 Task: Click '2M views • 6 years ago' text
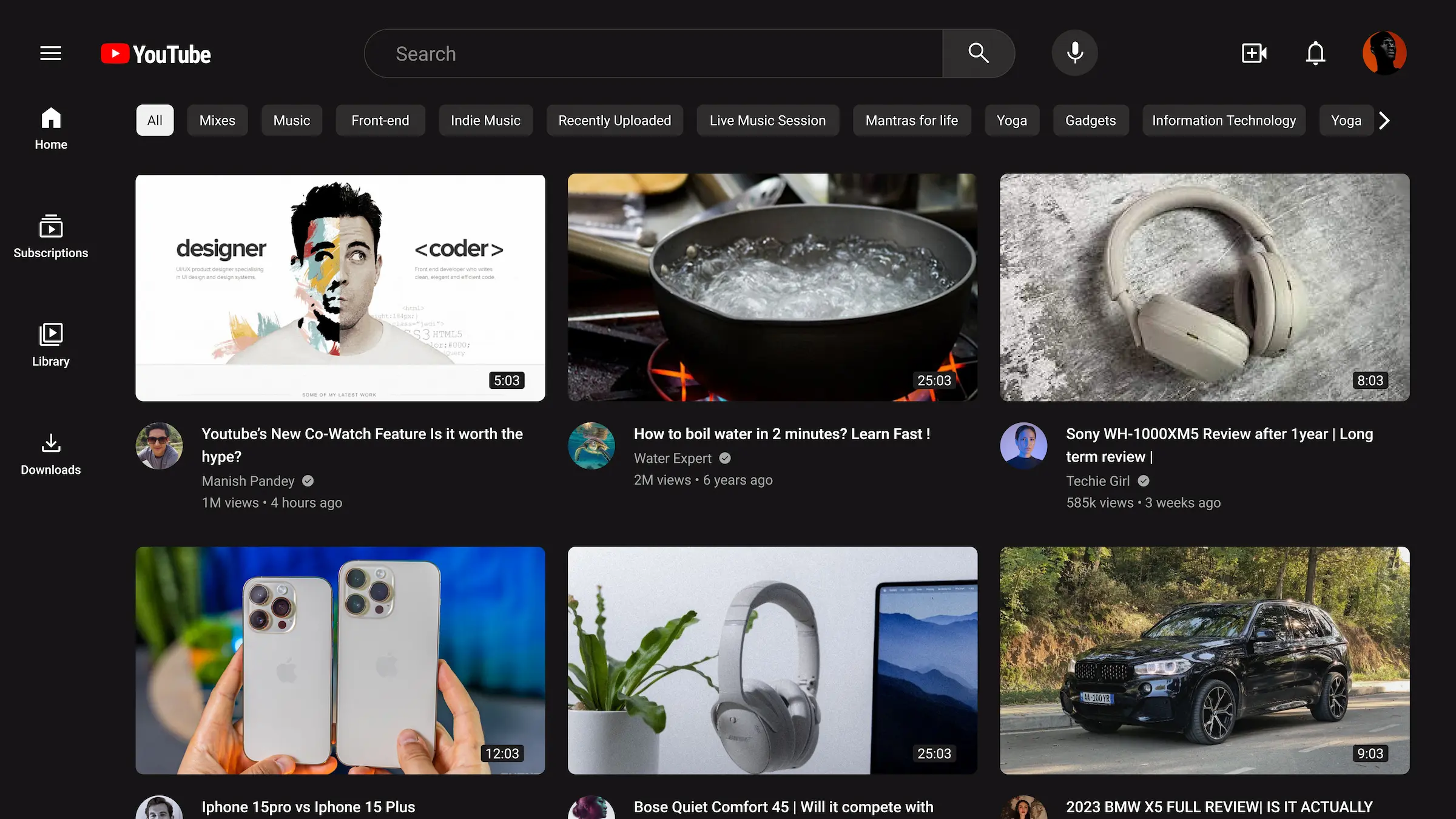(x=703, y=480)
